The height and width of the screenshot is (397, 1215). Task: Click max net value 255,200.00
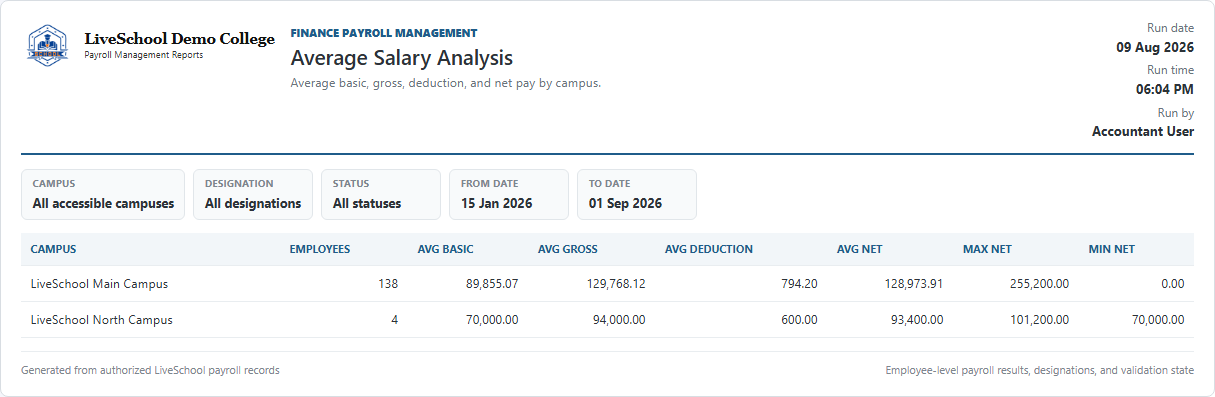coord(1039,284)
